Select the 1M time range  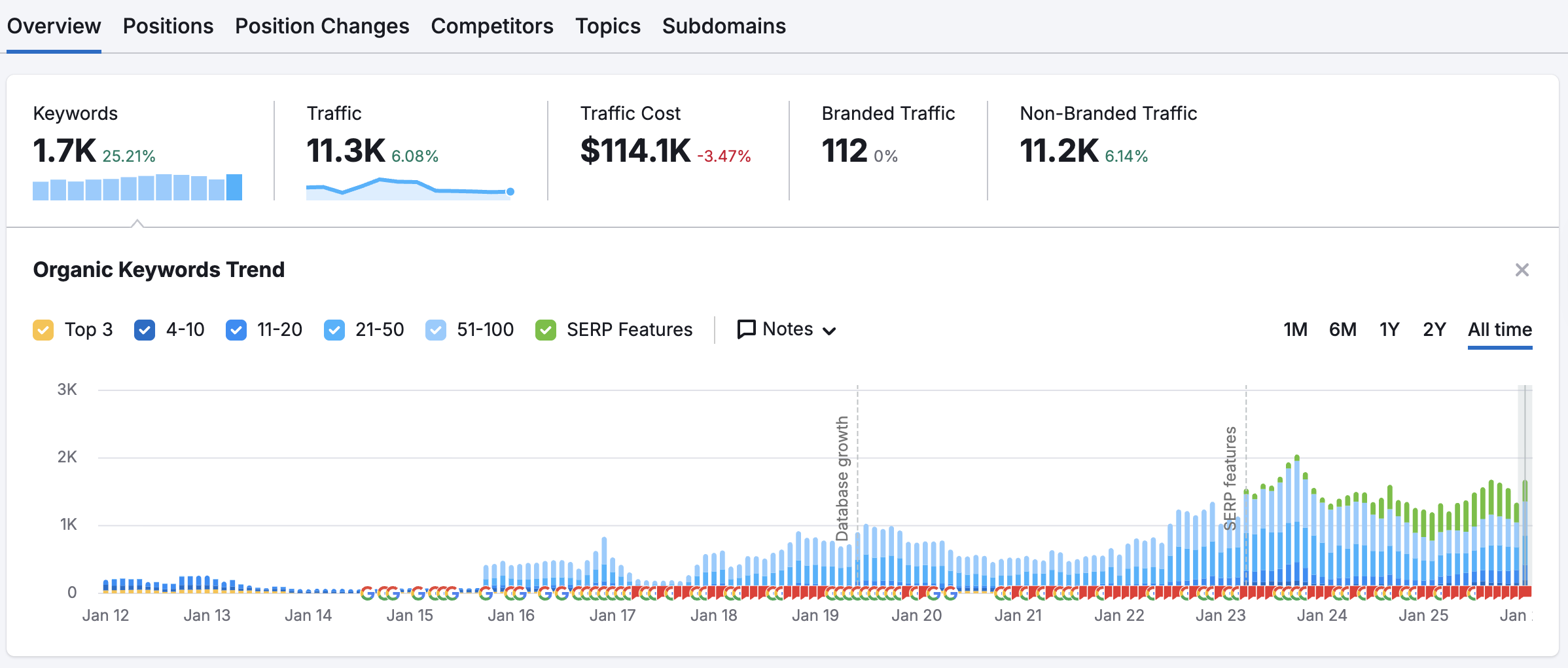(x=1295, y=329)
